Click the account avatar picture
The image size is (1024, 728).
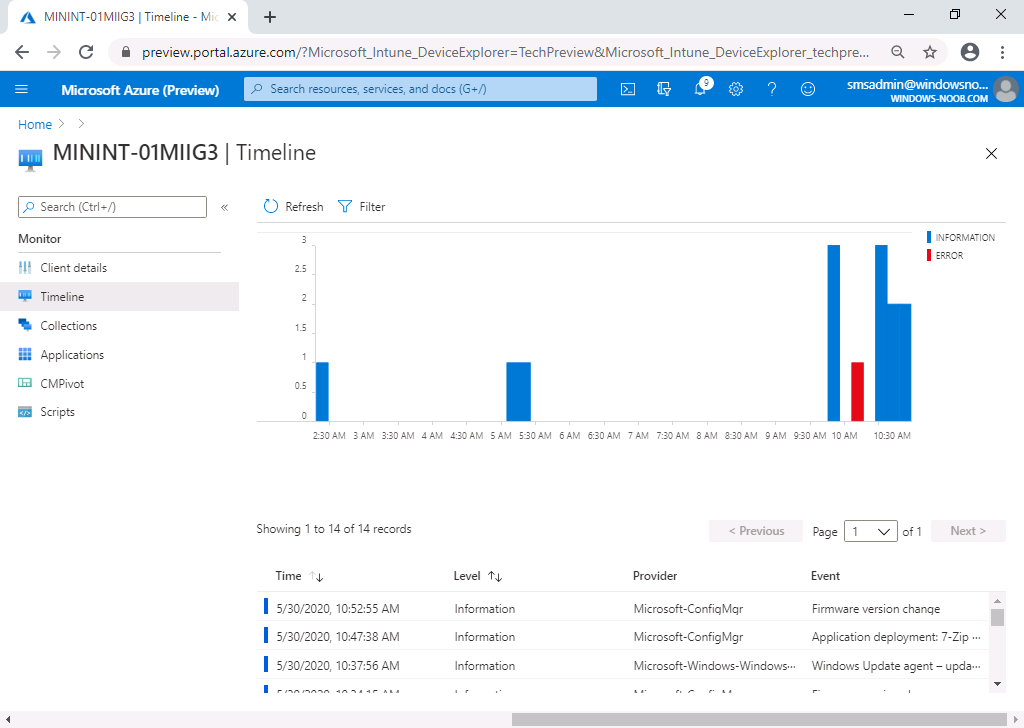(1006, 89)
